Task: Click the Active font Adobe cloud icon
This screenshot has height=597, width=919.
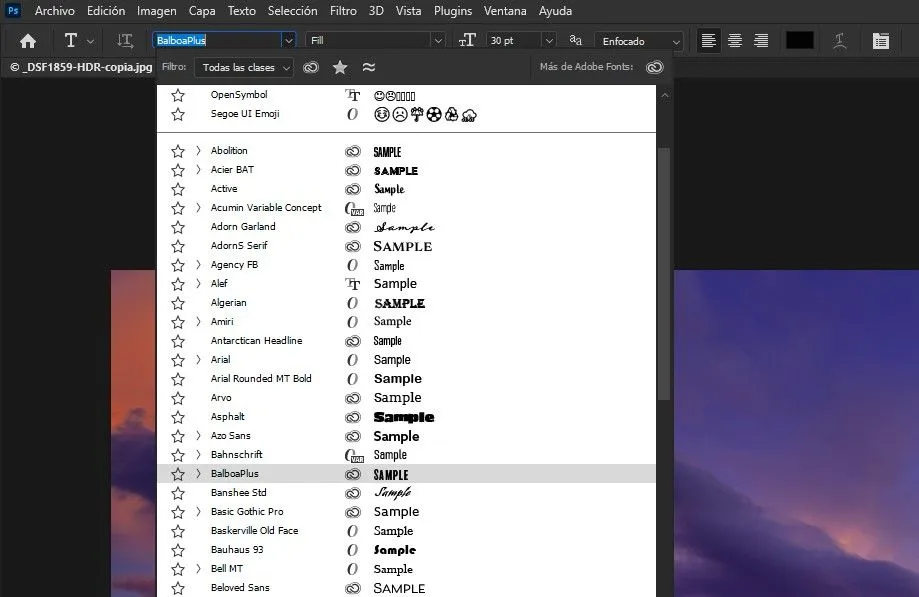Action: coord(352,189)
